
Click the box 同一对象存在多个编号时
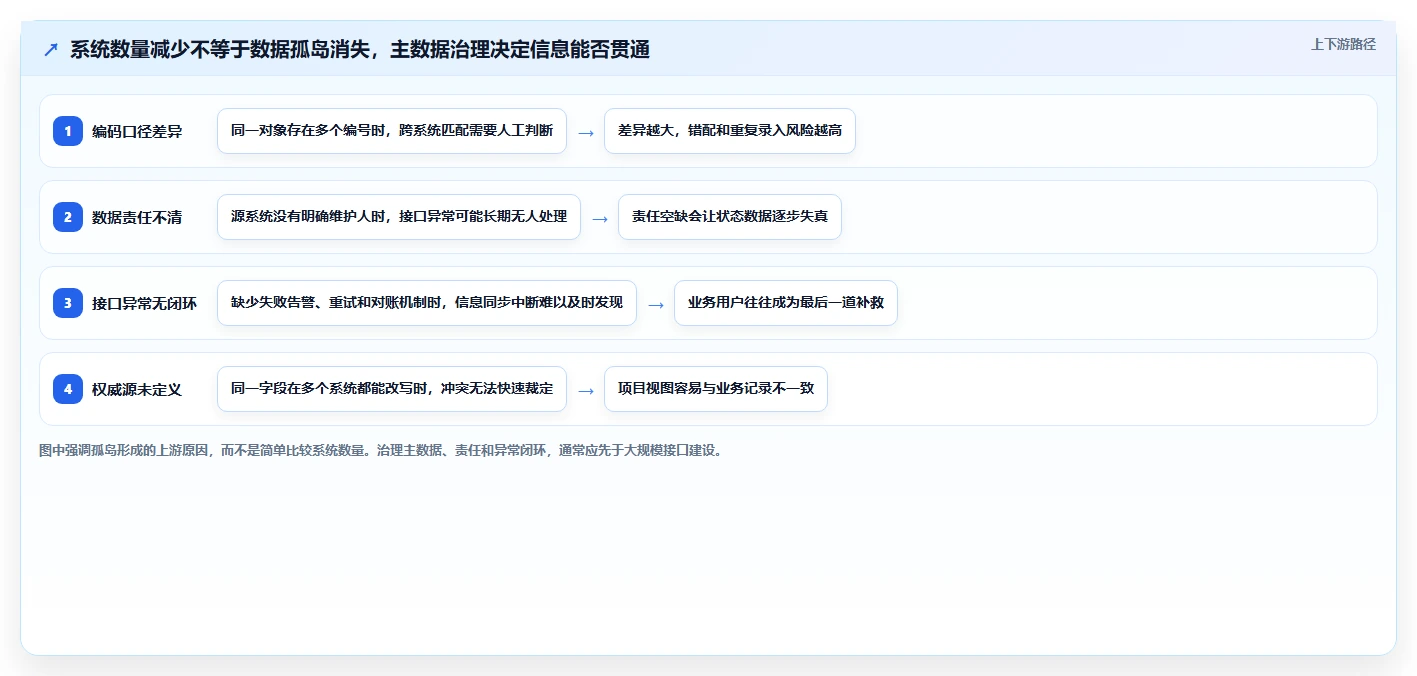point(392,131)
